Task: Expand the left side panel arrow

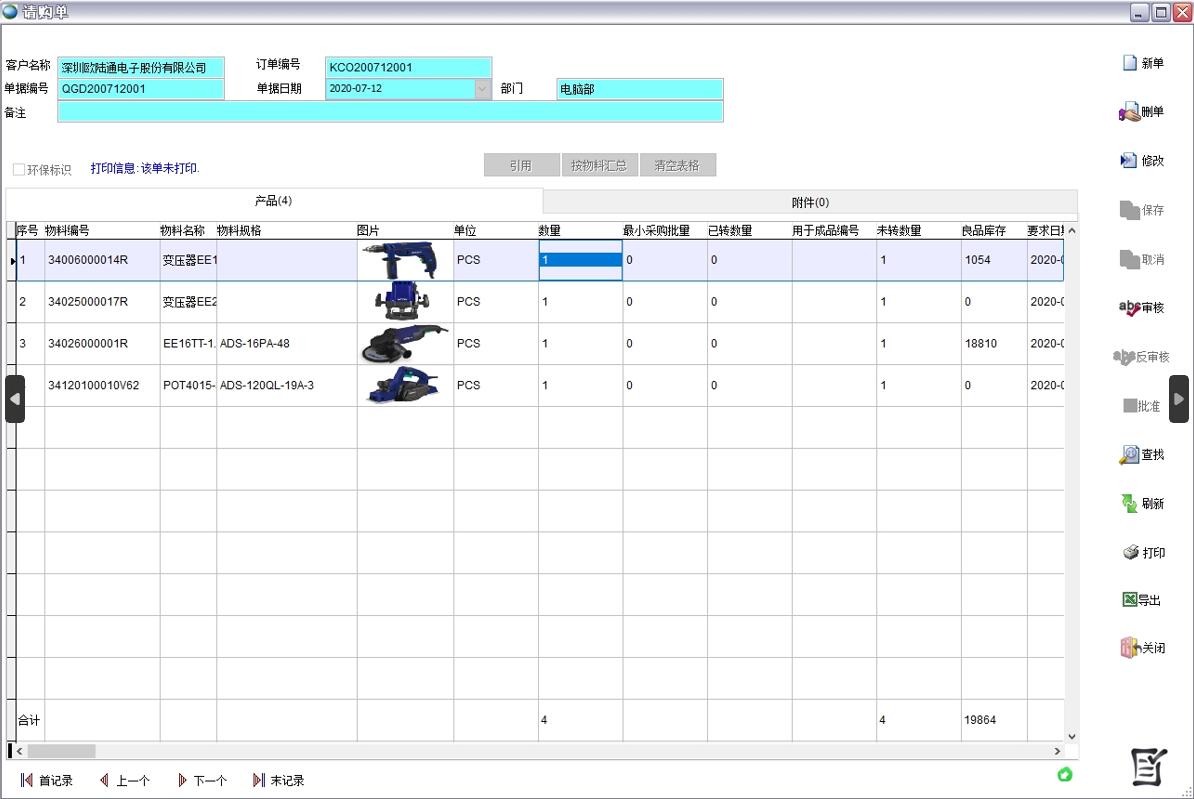Action: point(15,399)
